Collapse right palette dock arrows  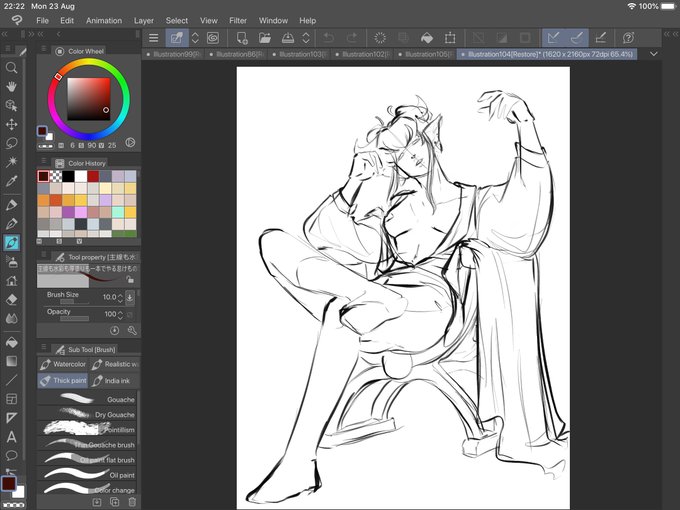[670, 34]
